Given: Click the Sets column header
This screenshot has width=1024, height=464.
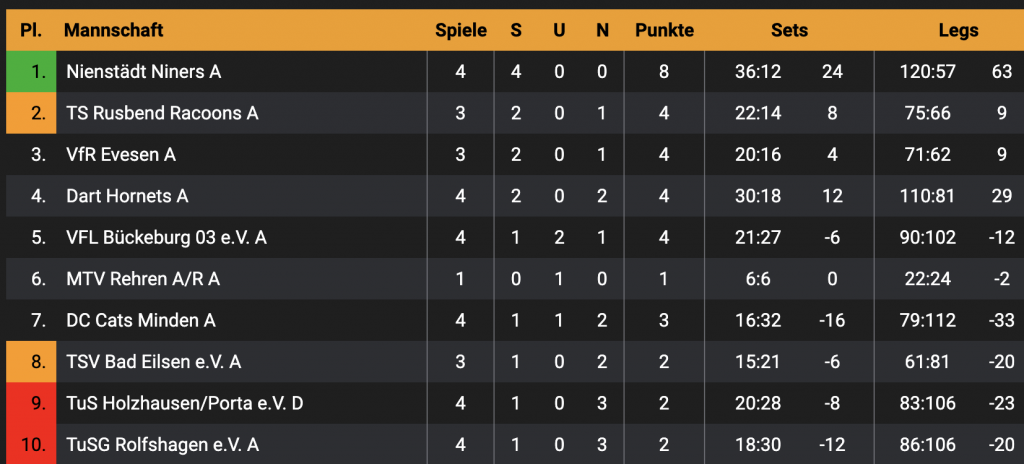Looking at the screenshot, I should coord(789,30).
